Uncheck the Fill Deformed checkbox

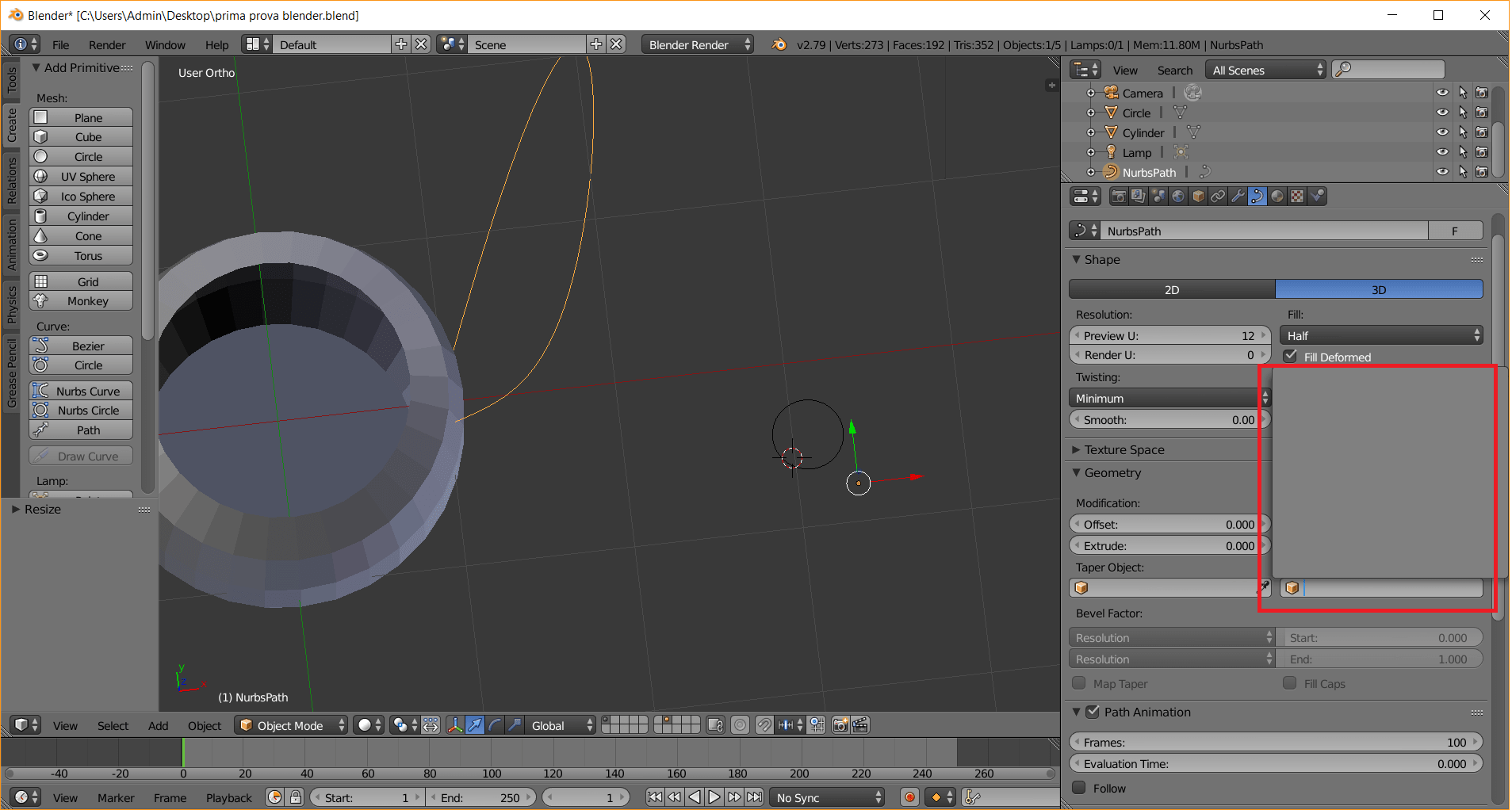click(1290, 357)
